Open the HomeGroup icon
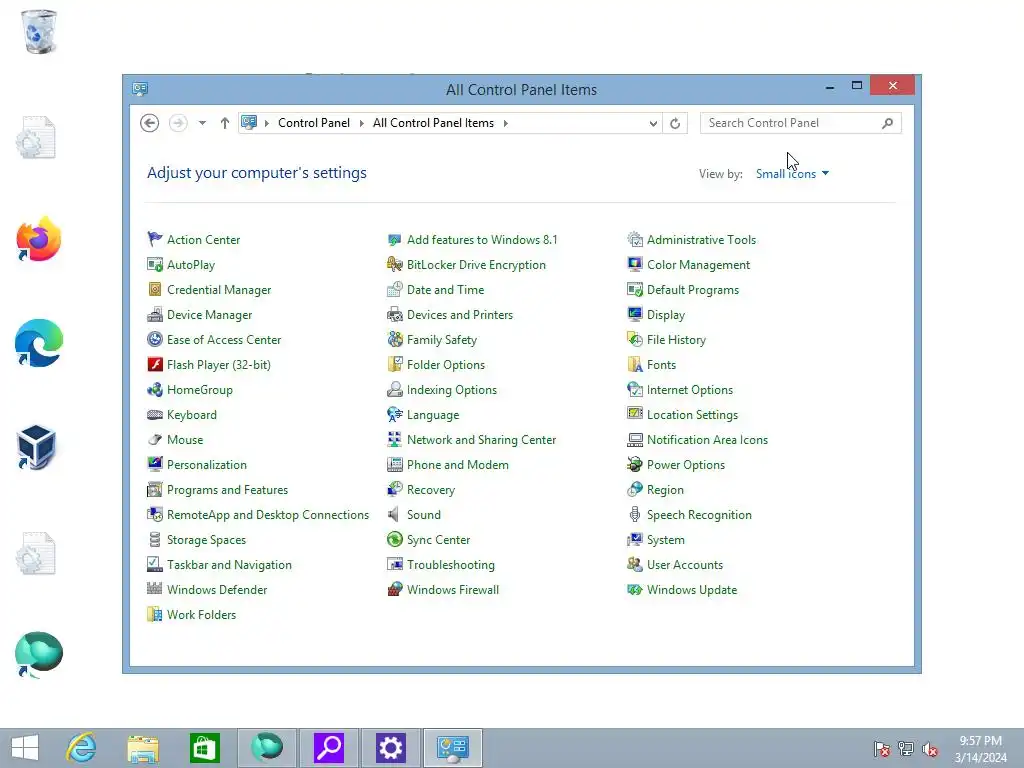 (155, 390)
